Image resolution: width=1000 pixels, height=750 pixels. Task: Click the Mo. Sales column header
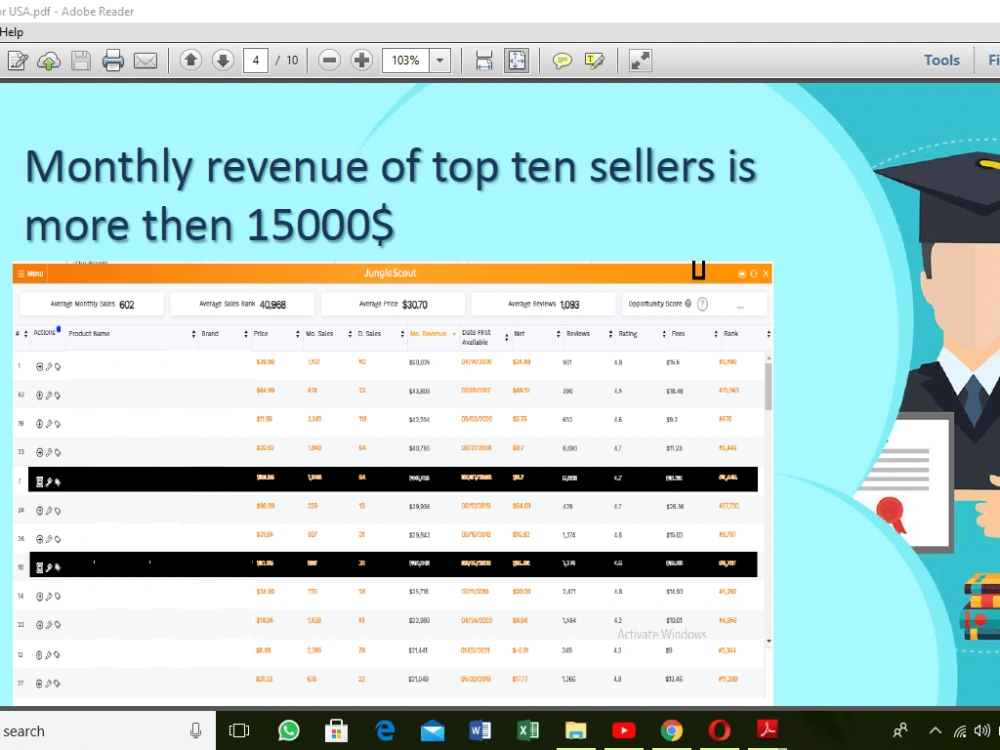(x=320, y=334)
